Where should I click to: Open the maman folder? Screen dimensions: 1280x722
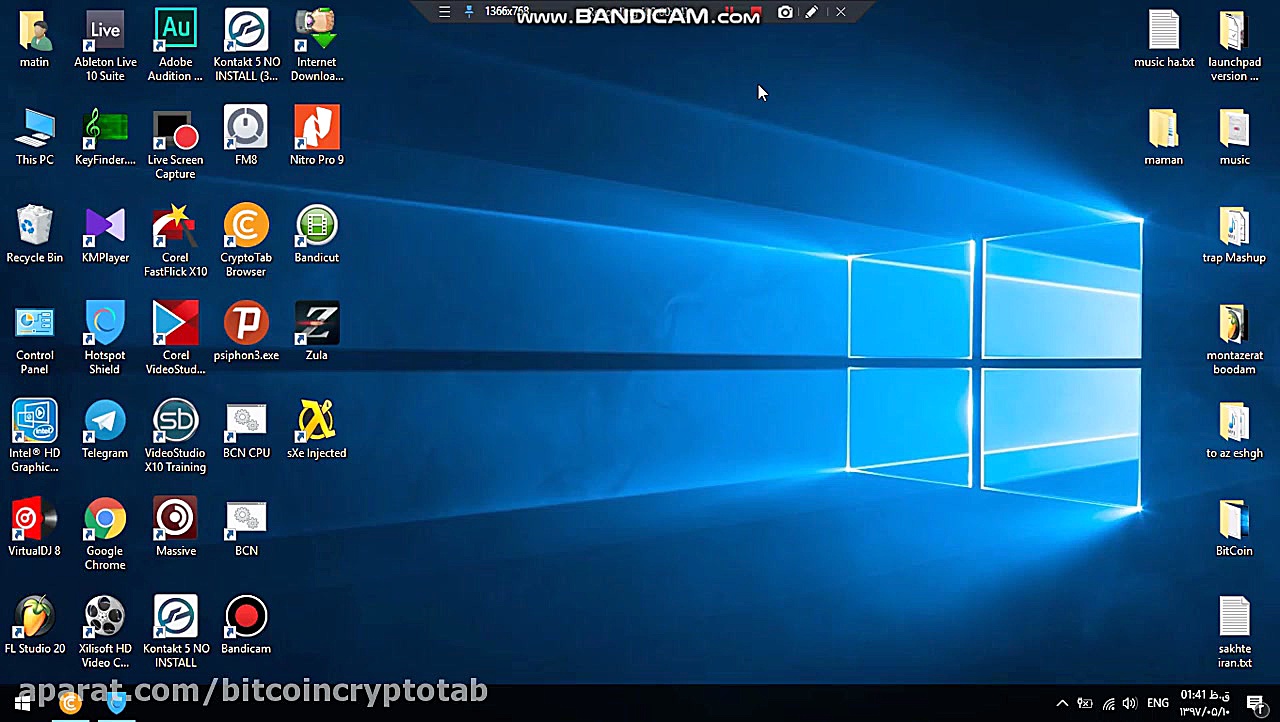(x=1164, y=128)
